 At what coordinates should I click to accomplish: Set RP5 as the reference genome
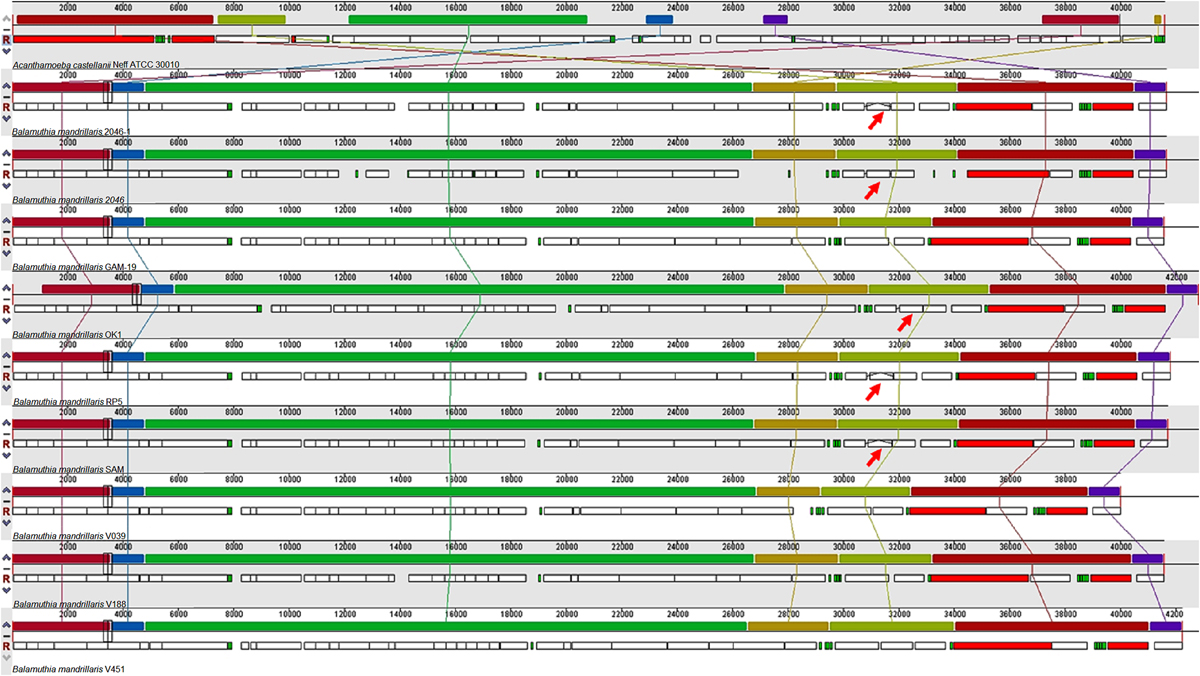pos(6,377)
